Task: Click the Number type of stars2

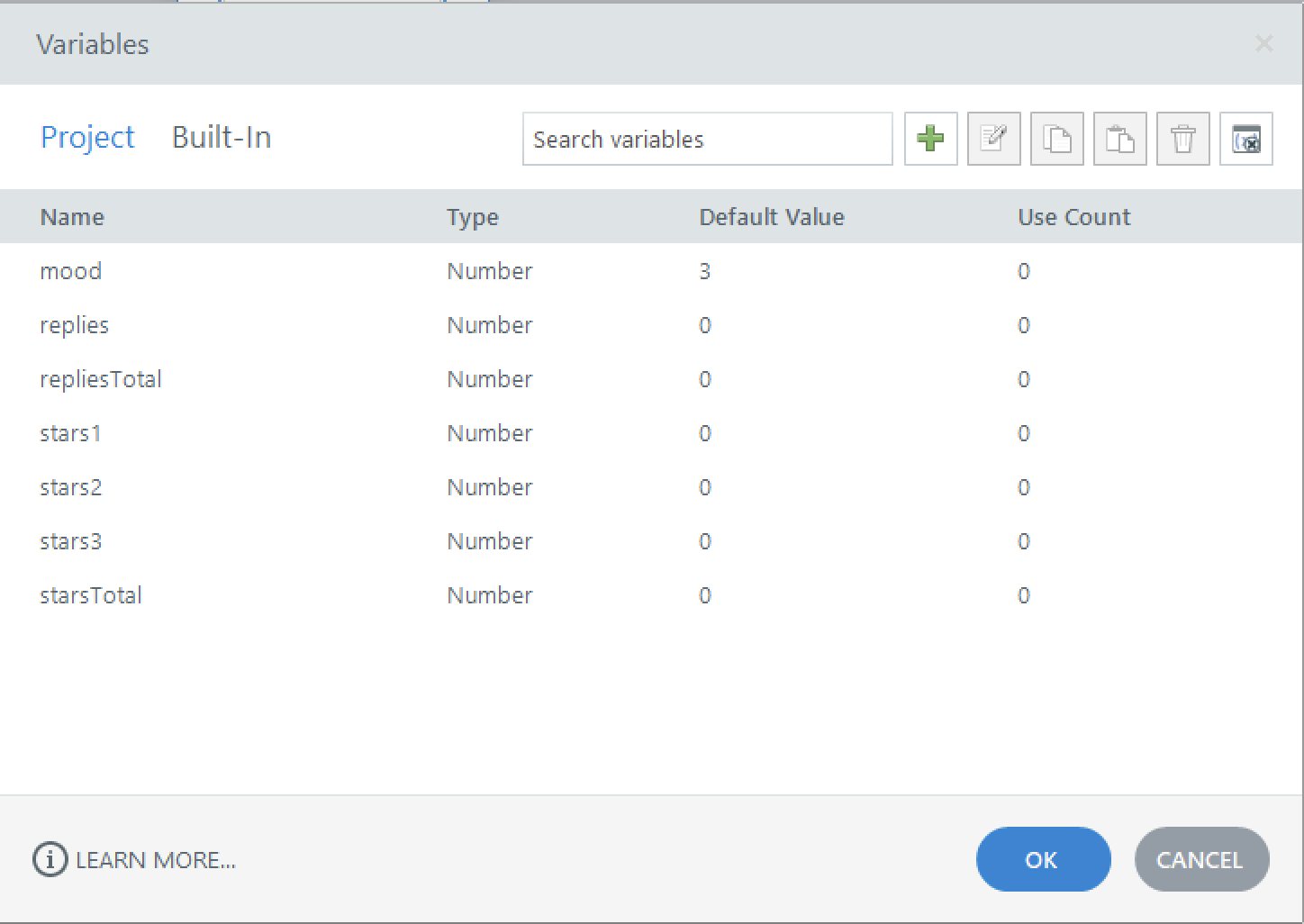Action: (490, 487)
